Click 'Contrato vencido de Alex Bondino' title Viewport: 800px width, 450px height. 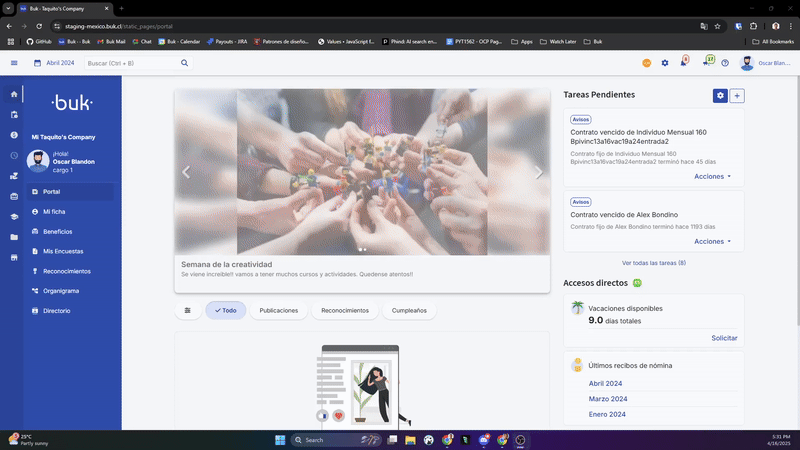point(624,215)
